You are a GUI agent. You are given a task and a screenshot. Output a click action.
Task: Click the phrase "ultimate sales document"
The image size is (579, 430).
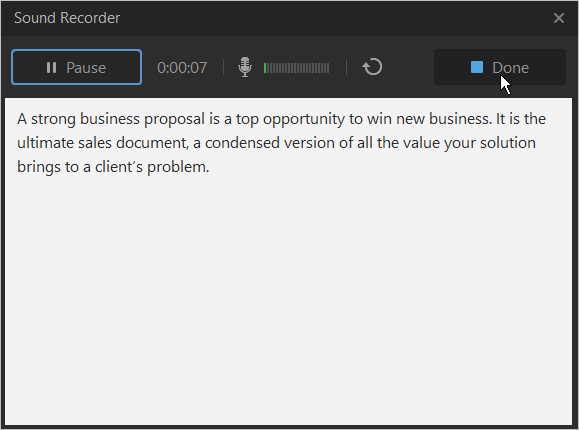point(102,143)
